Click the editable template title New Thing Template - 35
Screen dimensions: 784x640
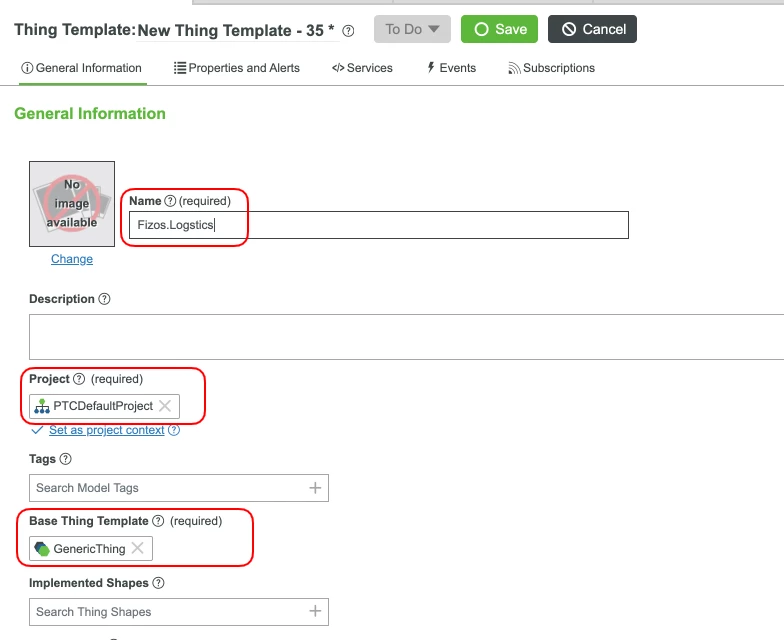[238, 30]
